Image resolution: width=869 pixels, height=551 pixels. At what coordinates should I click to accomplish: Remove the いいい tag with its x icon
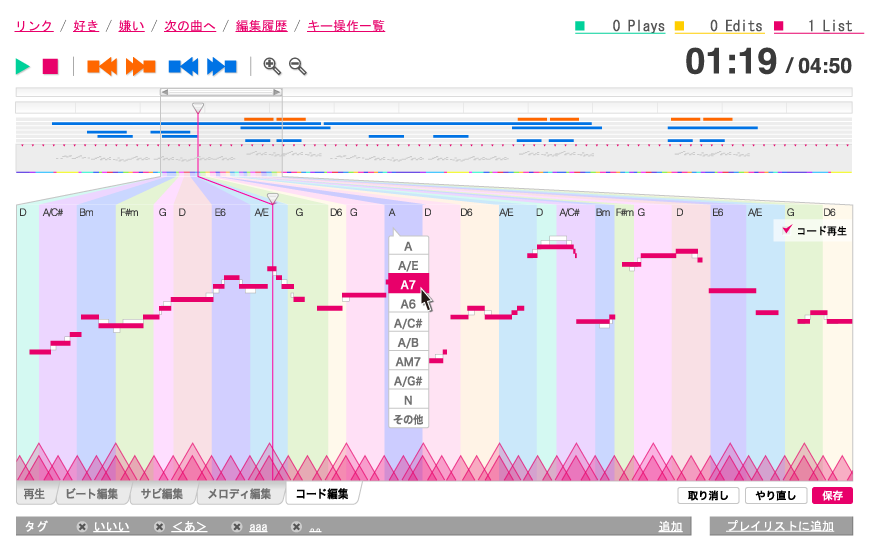(x=82, y=527)
